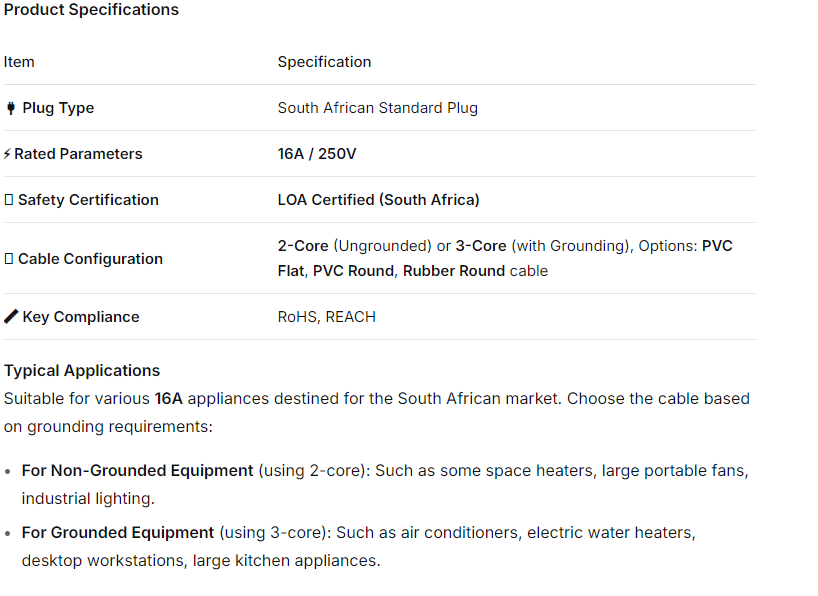The height and width of the screenshot is (596, 818).
Task: Click the Specification column header
Action: [324, 62]
